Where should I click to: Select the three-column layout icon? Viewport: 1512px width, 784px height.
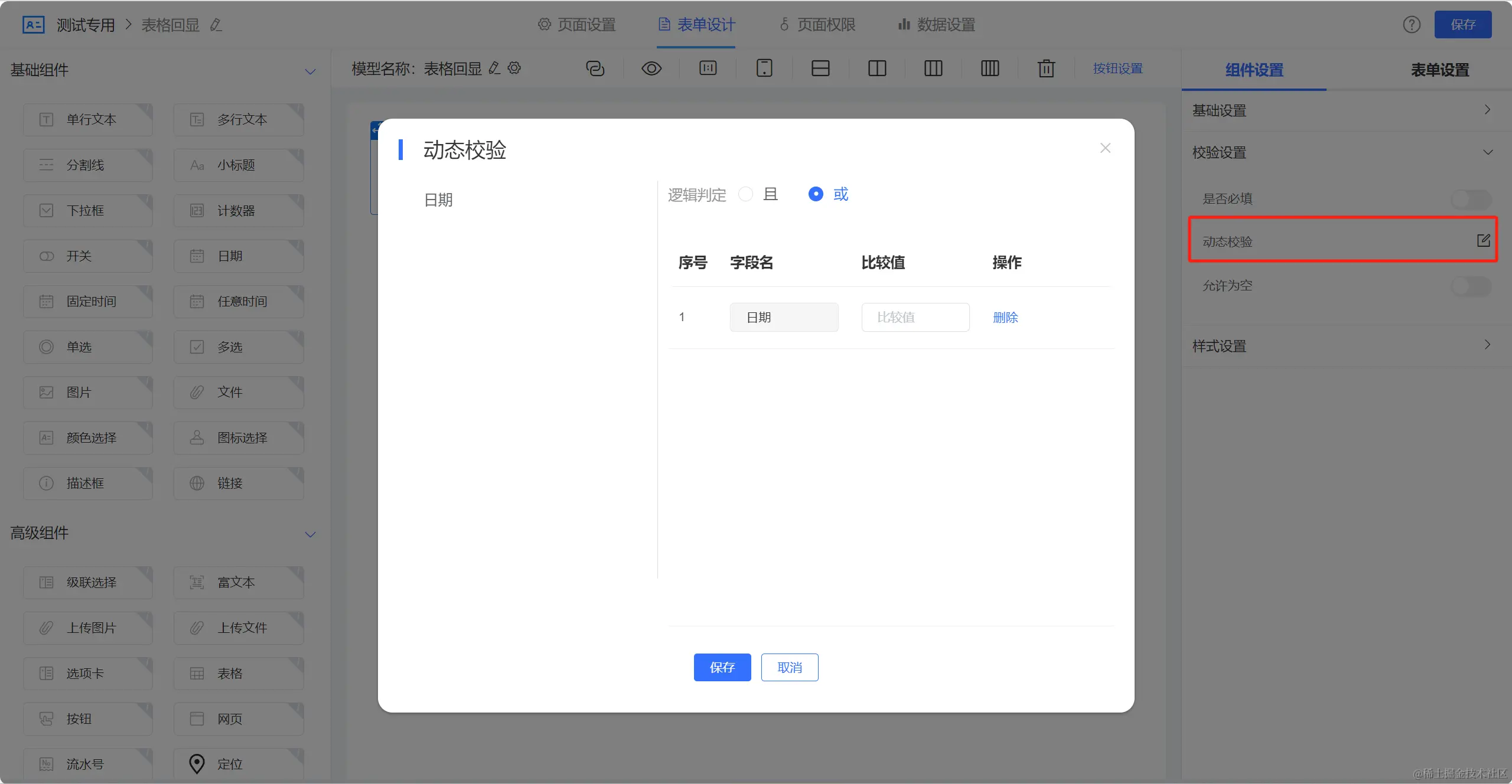(x=933, y=68)
